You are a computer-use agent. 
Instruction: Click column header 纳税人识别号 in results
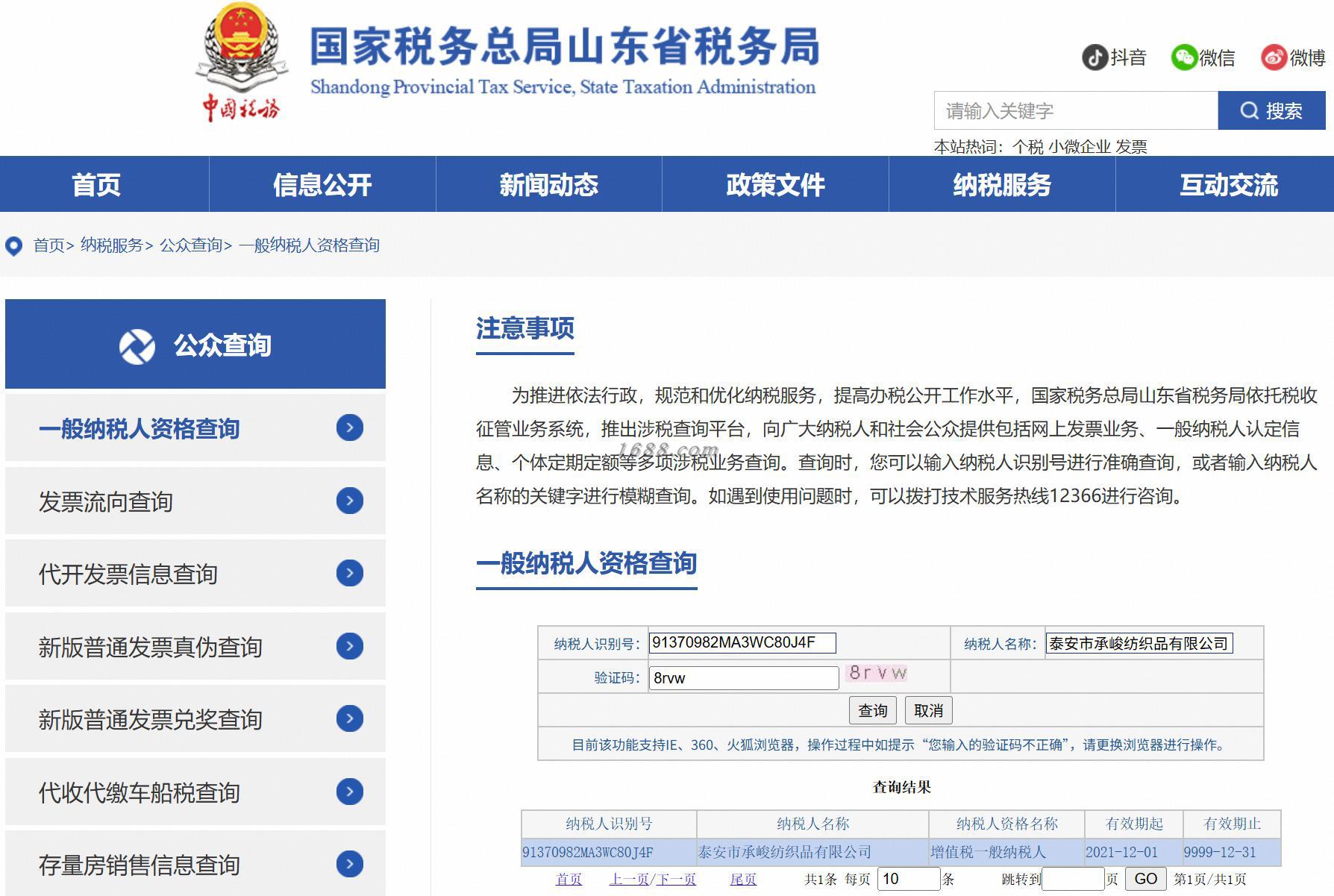(609, 824)
